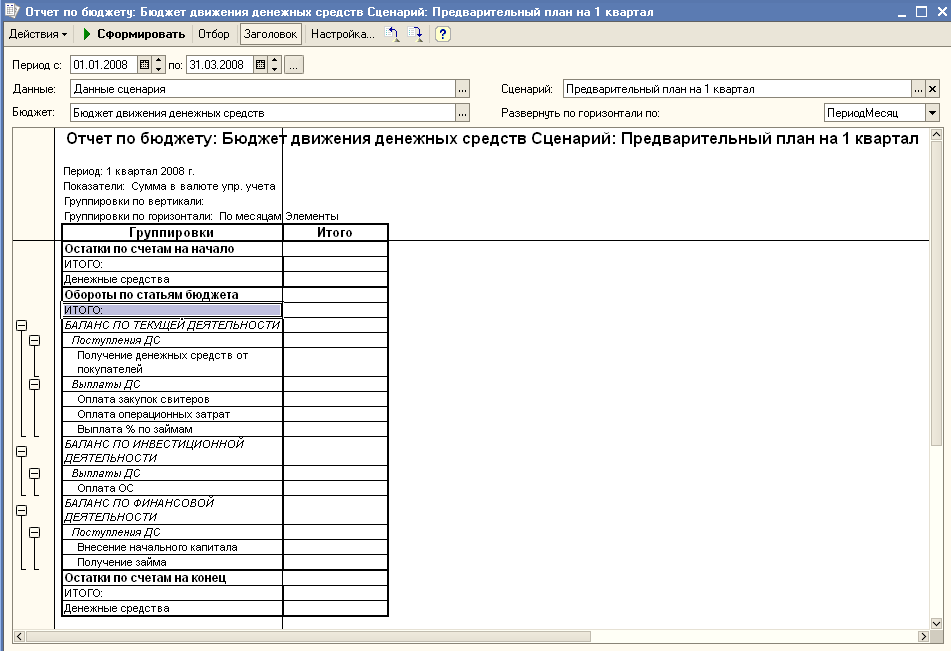This screenshot has height=651, width=951.
Task: Click the Бюджет field
Action: click(x=263, y=113)
